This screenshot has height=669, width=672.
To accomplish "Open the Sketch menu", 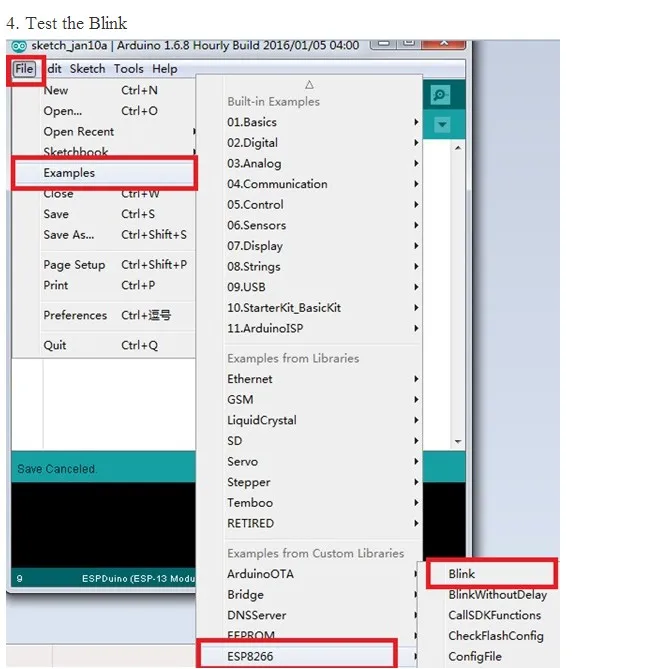I will (x=87, y=69).
